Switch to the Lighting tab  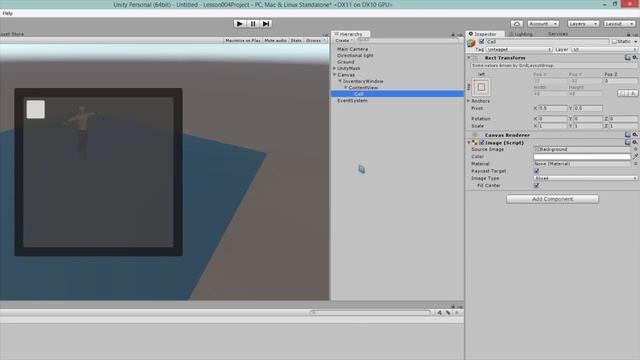click(521, 34)
